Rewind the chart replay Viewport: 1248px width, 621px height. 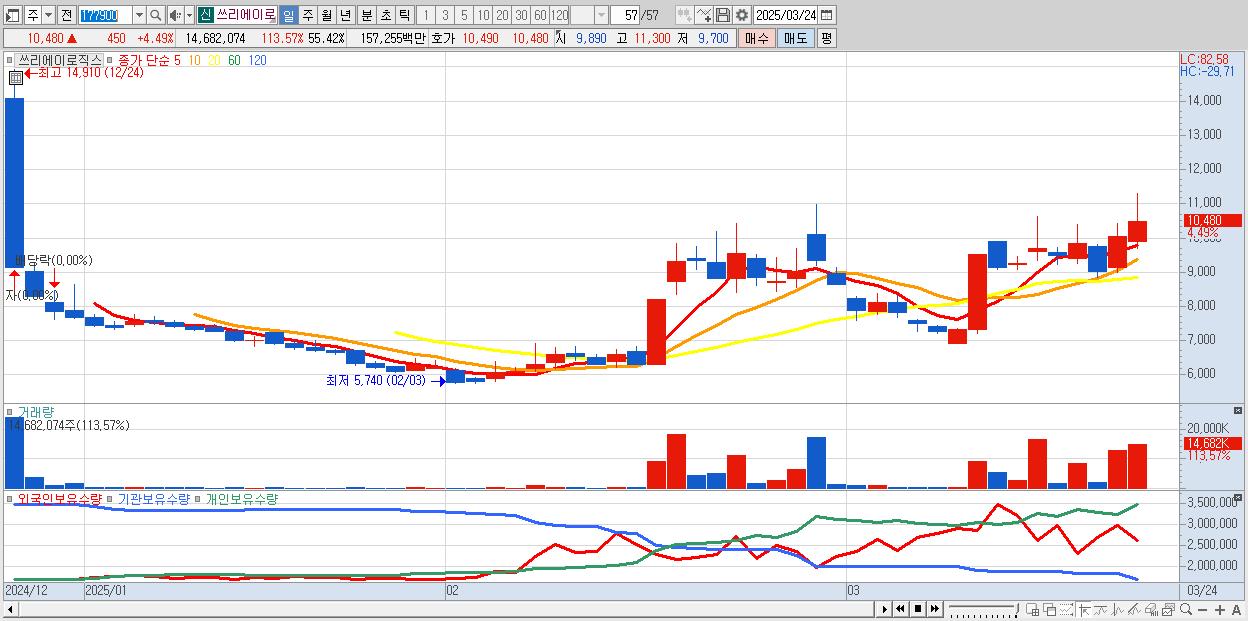click(900, 609)
